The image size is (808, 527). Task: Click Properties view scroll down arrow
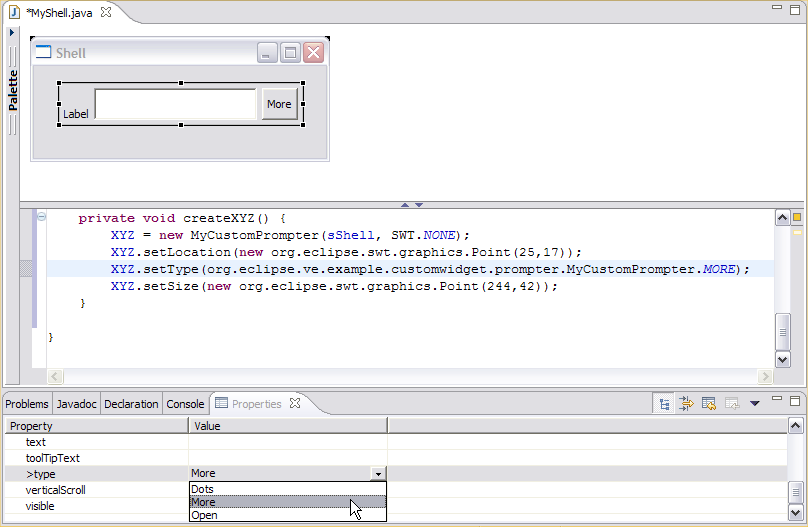(x=795, y=512)
